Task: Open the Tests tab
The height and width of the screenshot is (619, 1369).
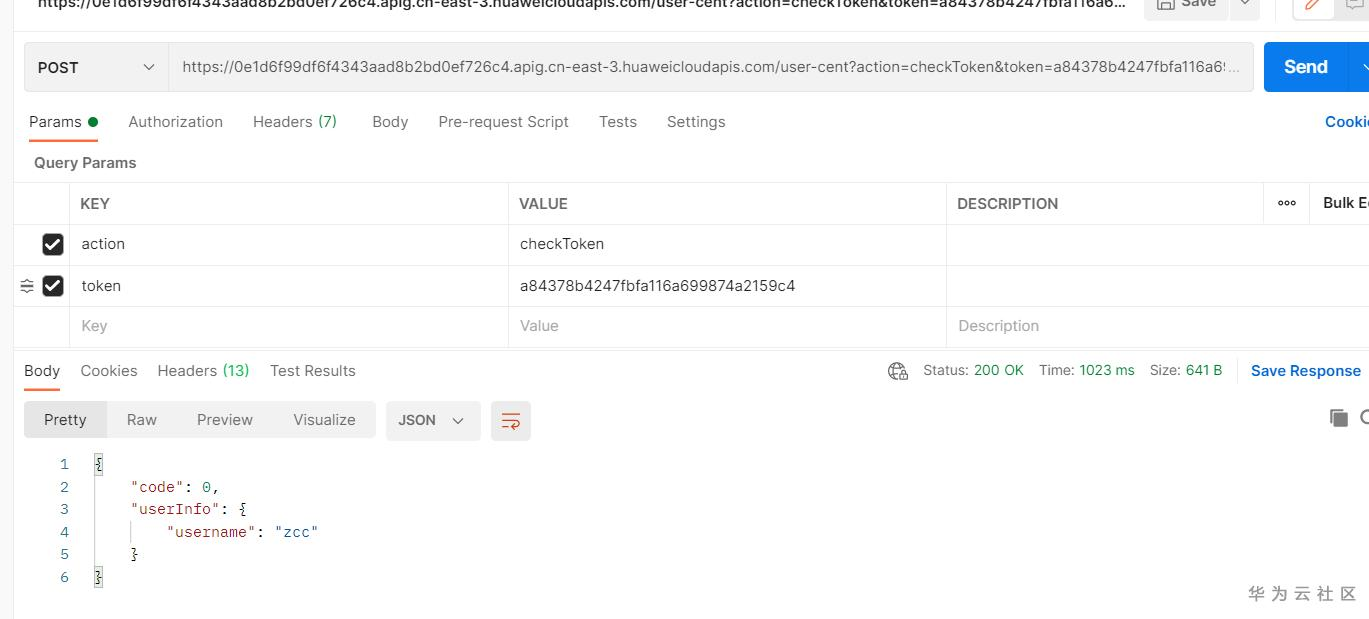Action: tap(618, 122)
